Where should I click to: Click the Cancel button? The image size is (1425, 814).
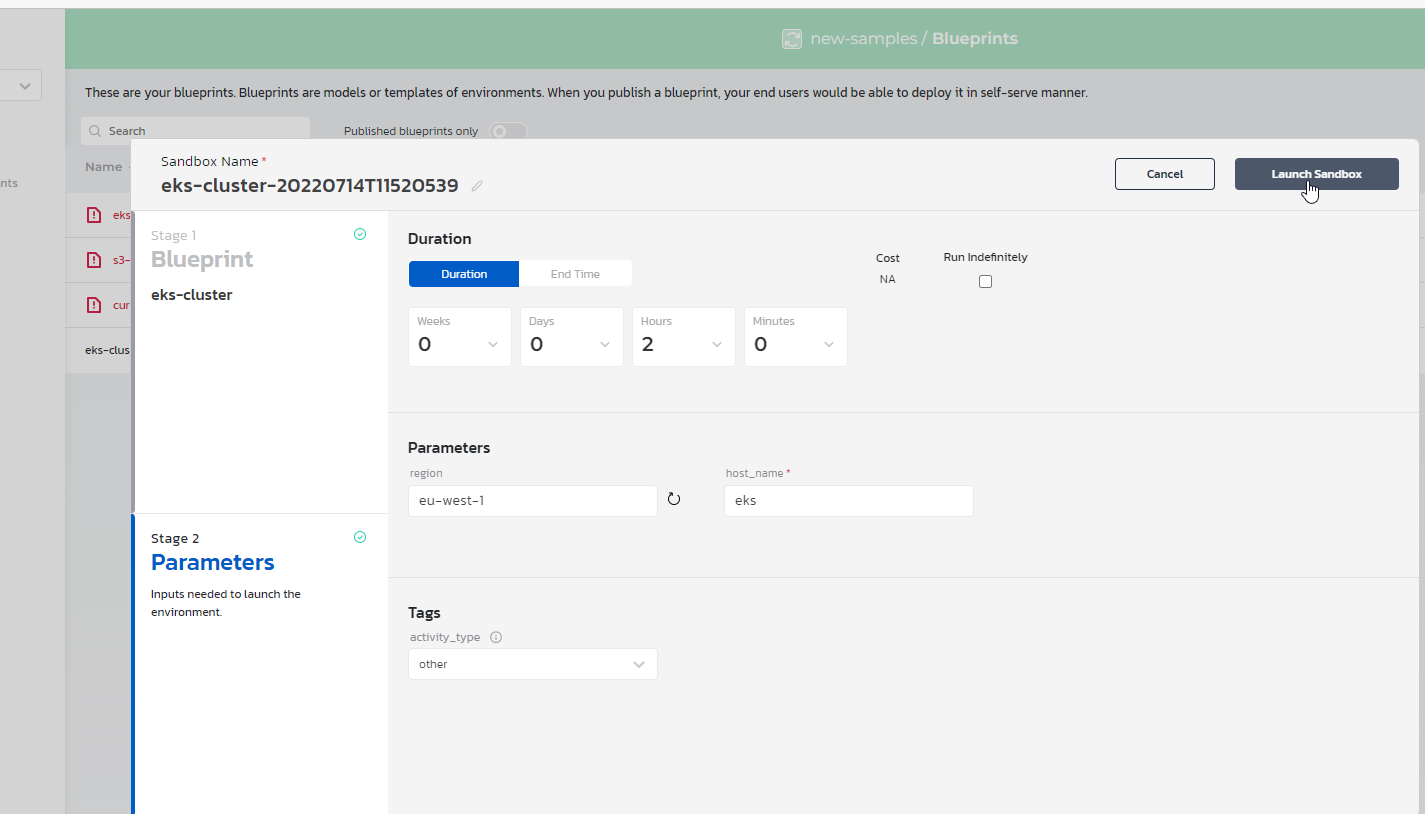(x=1164, y=173)
